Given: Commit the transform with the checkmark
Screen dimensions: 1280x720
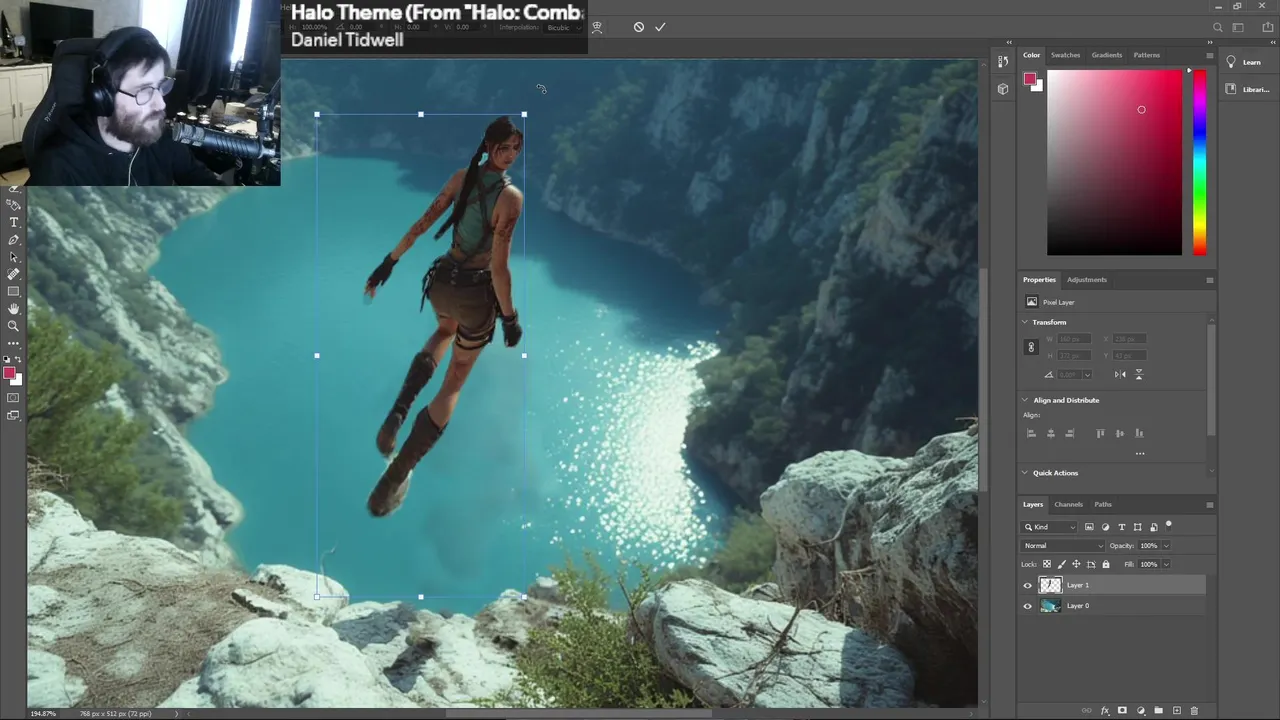Looking at the screenshot, I should point(660,27).
